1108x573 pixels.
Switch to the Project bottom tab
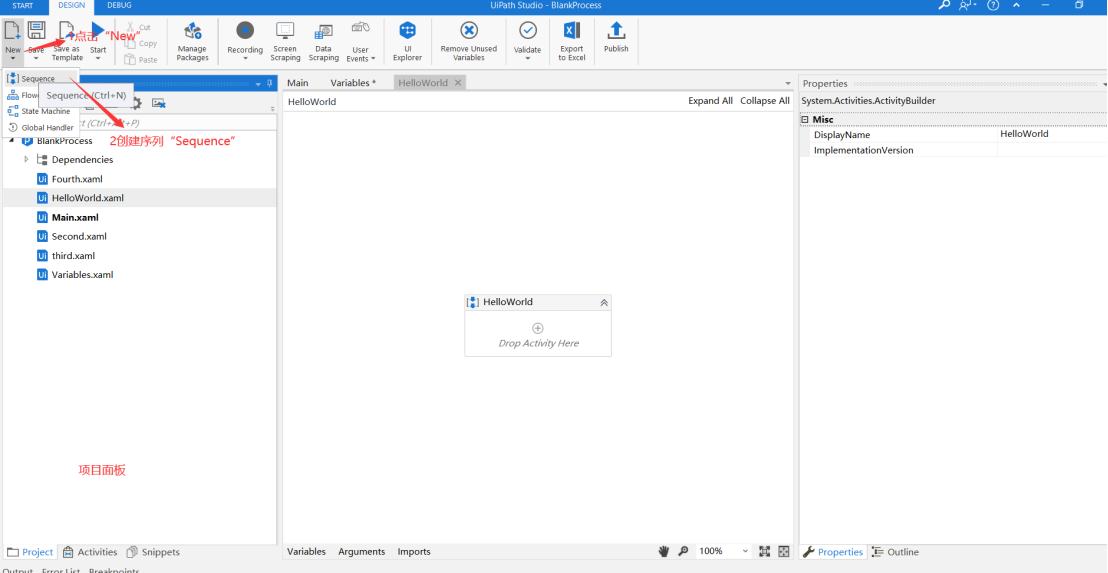click(x=30, y=552)
